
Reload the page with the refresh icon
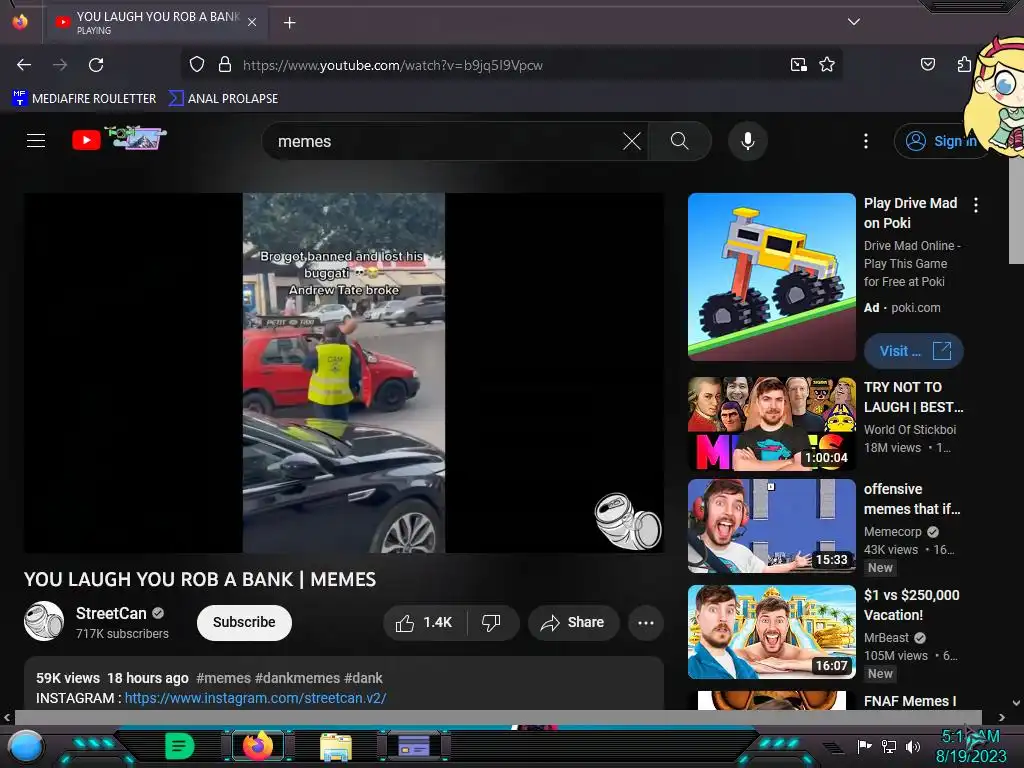96,65
